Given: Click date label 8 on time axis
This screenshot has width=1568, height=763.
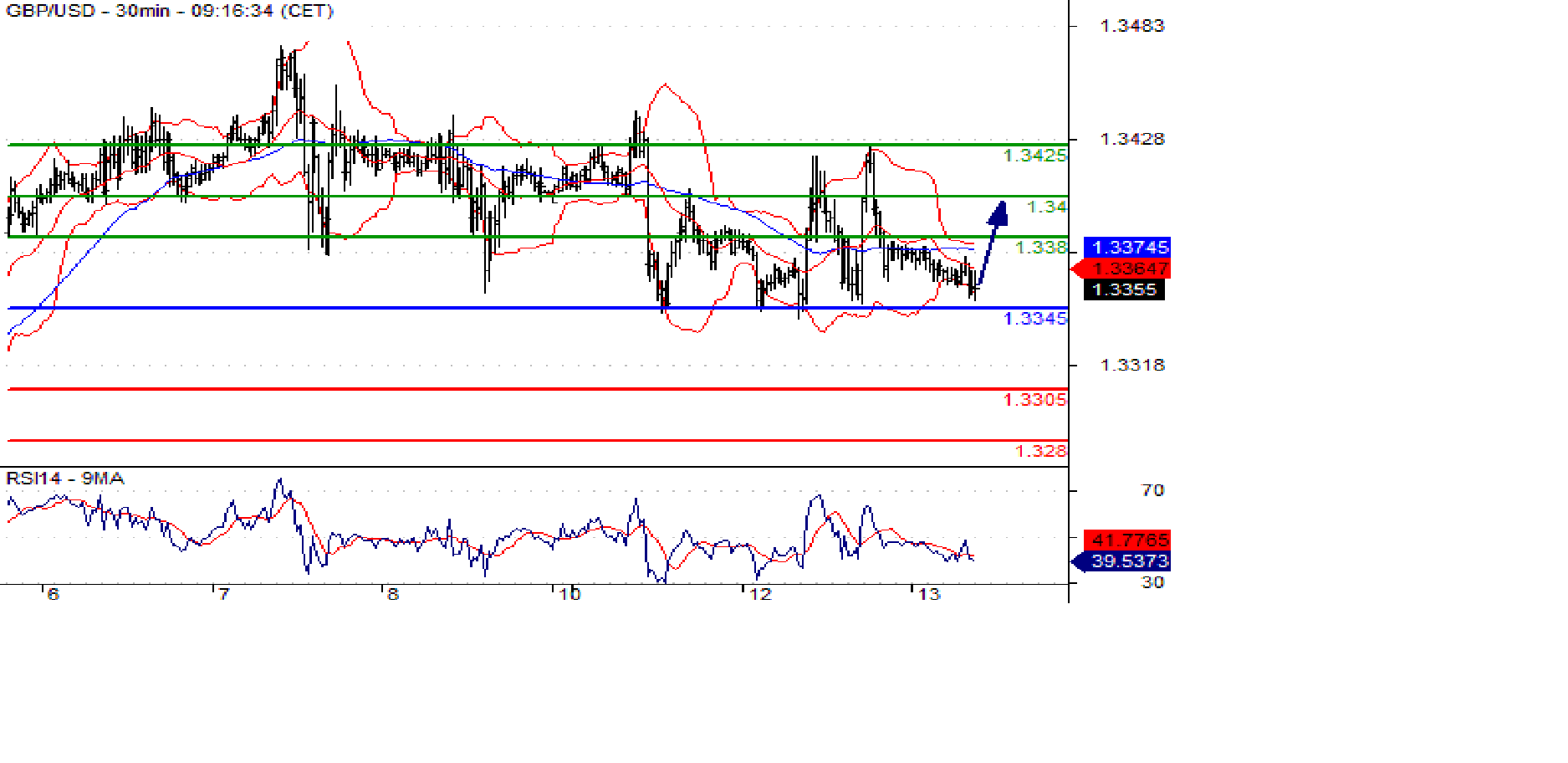Looking at the screenshot, I should click(x=392, y=594).
